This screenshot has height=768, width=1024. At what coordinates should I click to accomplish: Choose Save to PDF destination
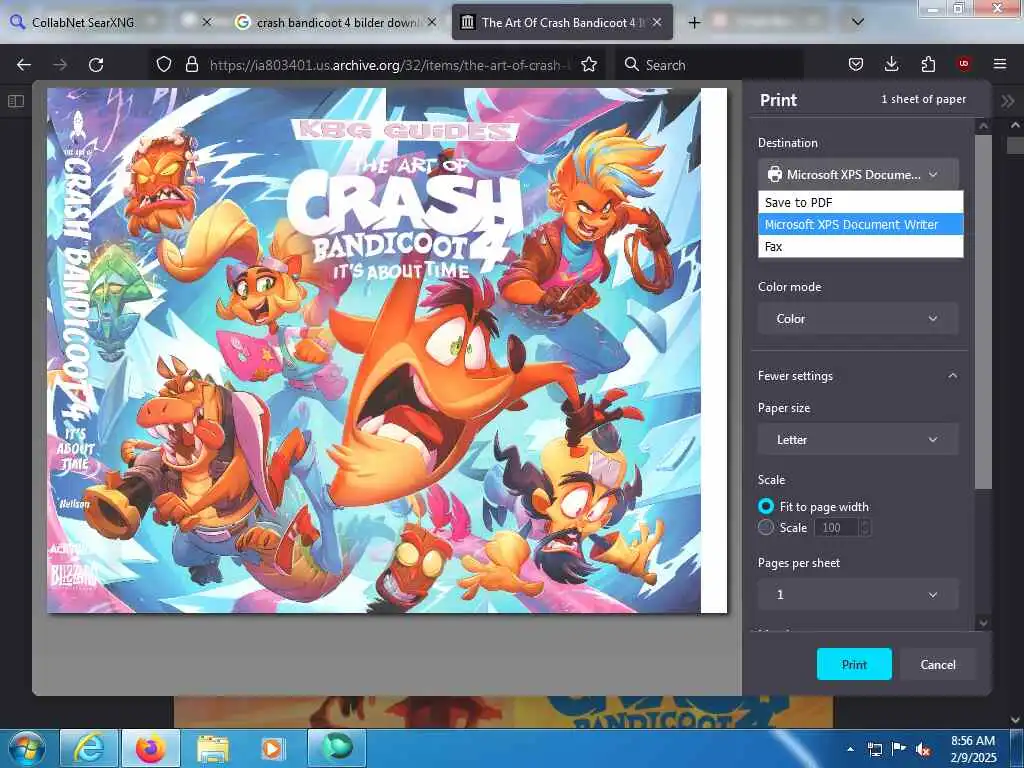[x=860, y=202]
